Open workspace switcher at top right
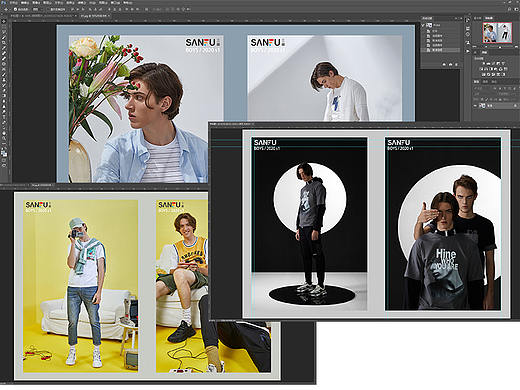 [516, 9]
